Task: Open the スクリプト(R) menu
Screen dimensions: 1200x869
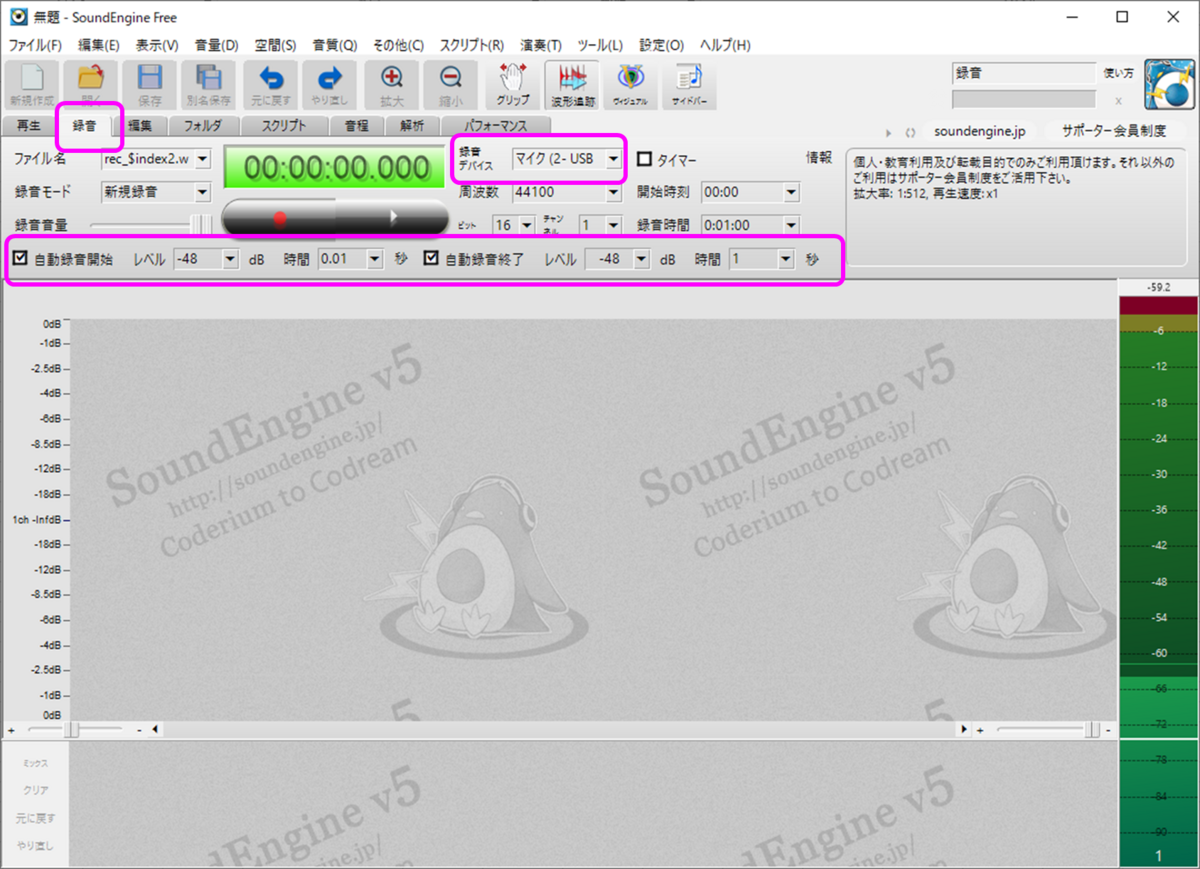Action: [x=472, y=45]
